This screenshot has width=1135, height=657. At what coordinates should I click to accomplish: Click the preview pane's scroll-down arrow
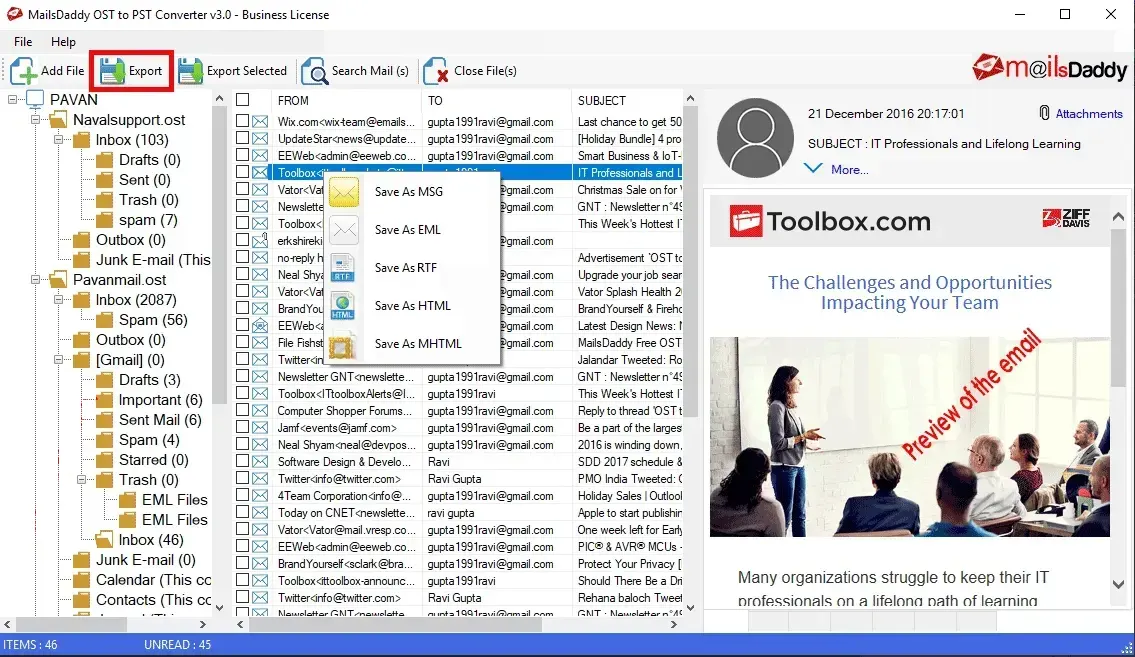point(1118,584)
